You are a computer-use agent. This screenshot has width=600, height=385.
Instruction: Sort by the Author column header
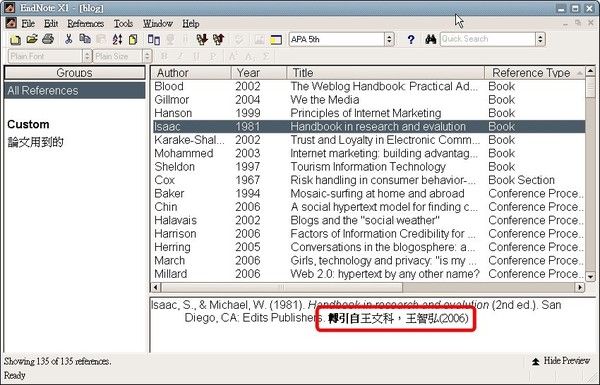pos(191,73)
